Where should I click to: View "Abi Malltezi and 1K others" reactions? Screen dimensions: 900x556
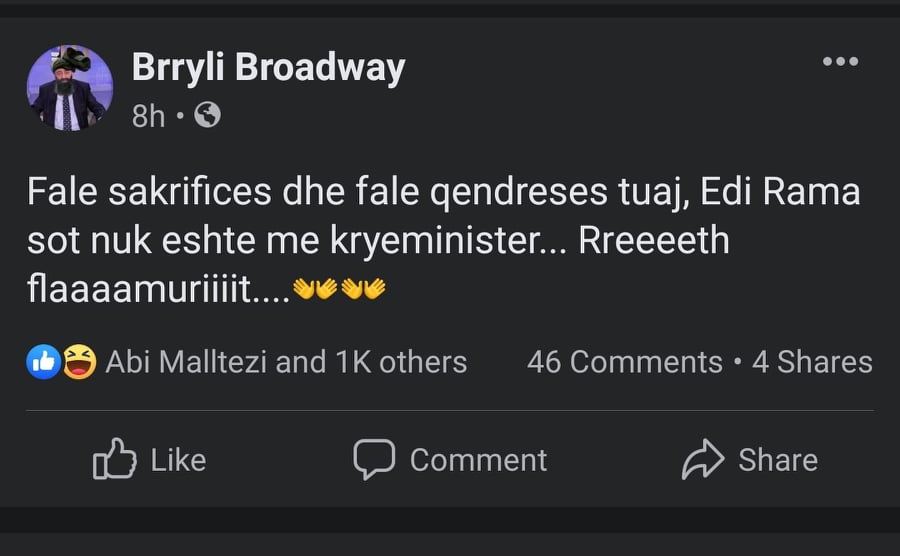(x=286, y=362)
